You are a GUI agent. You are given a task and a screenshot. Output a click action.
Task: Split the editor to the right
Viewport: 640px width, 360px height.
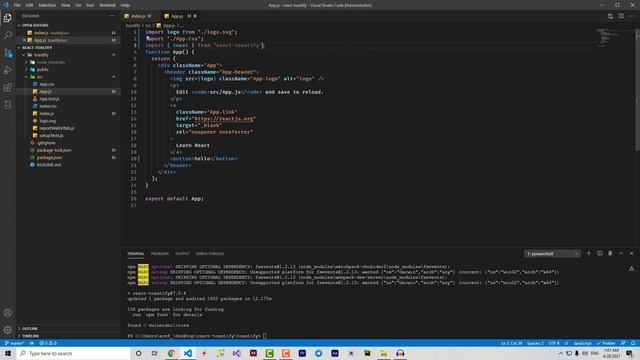[621, 16]
